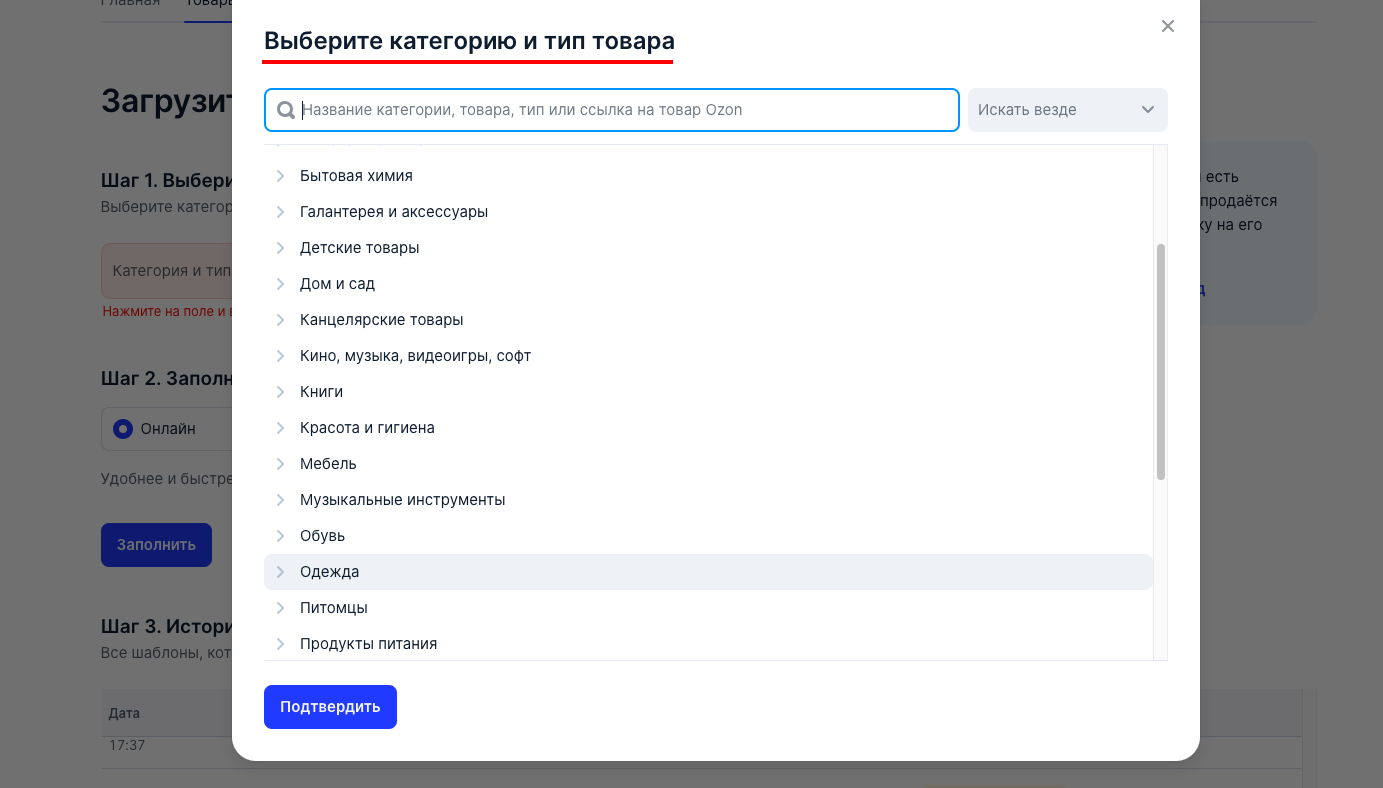The image size is (1383, 788).
Task: Expand the 'Бытовая химия' chevron
Action: (281, 176)
